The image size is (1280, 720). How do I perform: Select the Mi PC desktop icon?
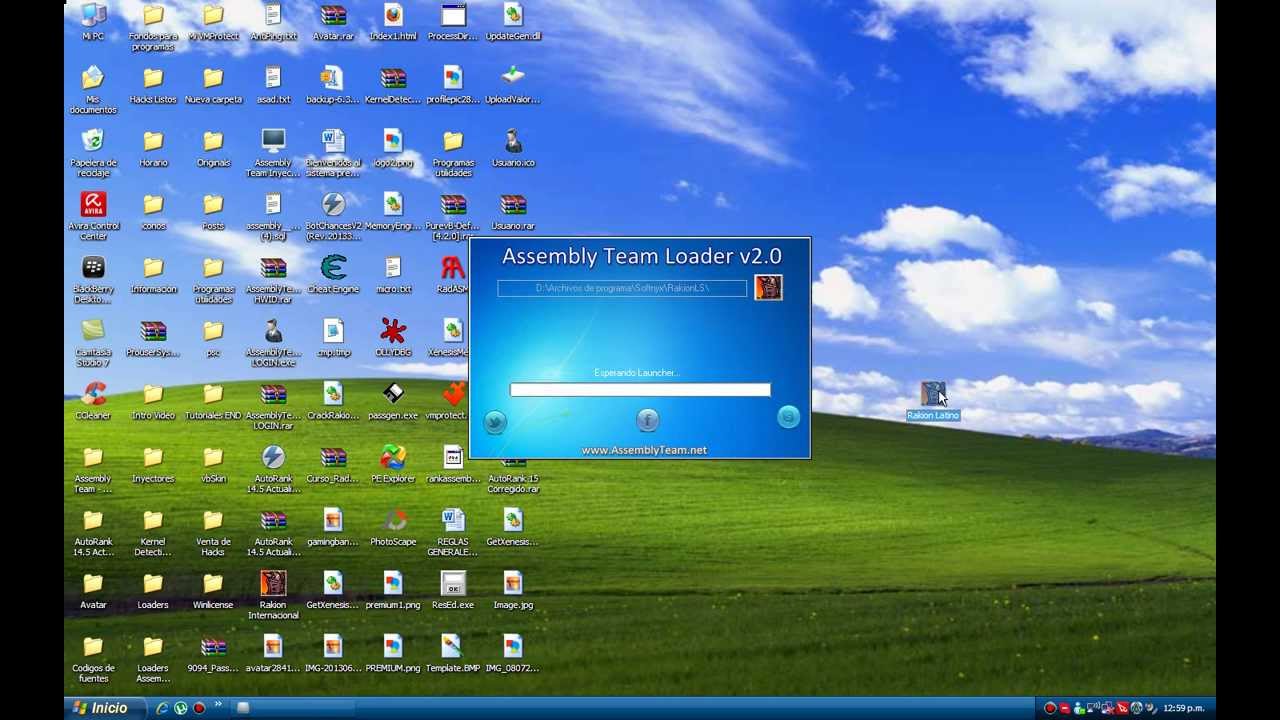(93, 22)
